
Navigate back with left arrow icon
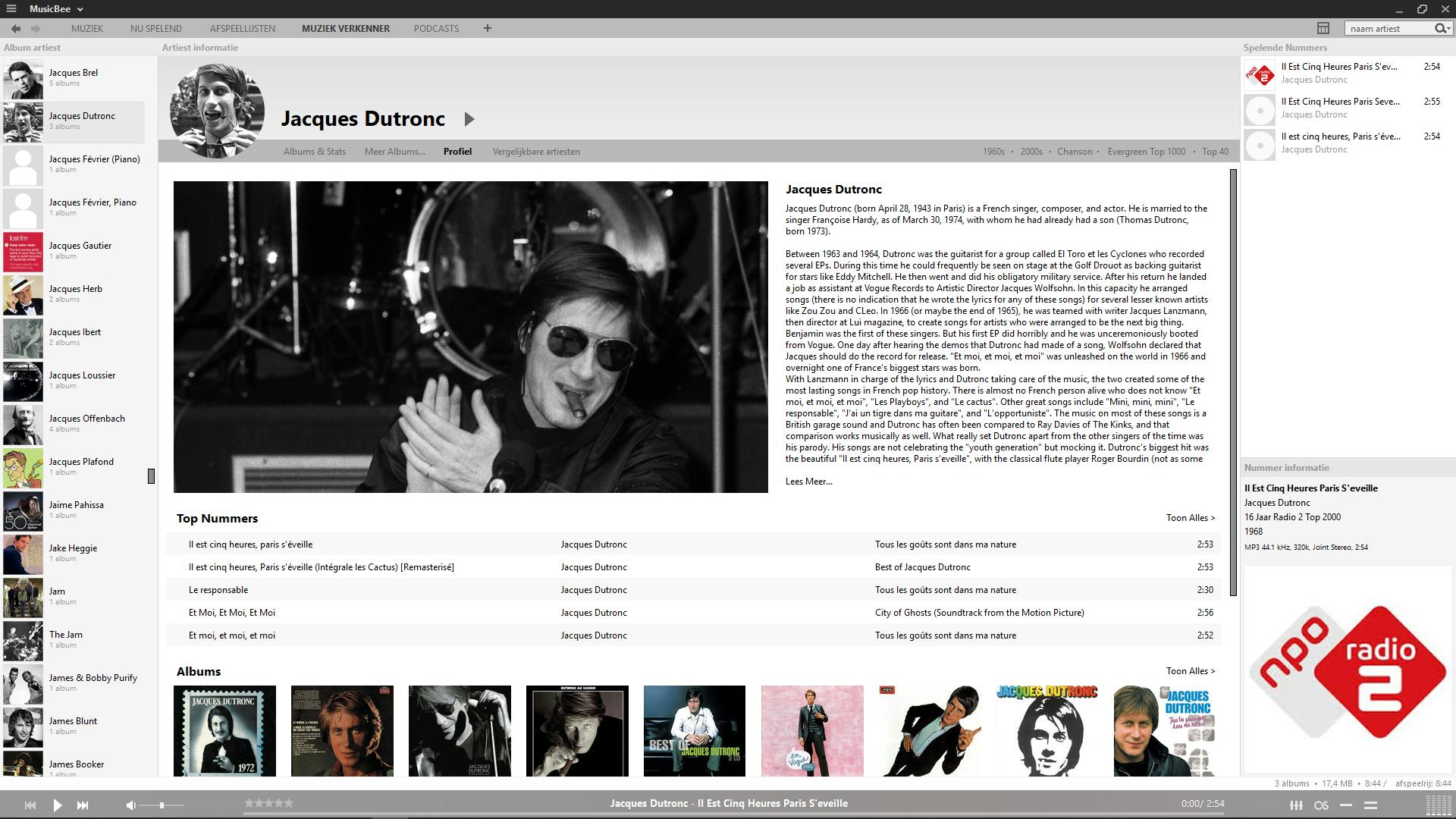click(16, 28)
